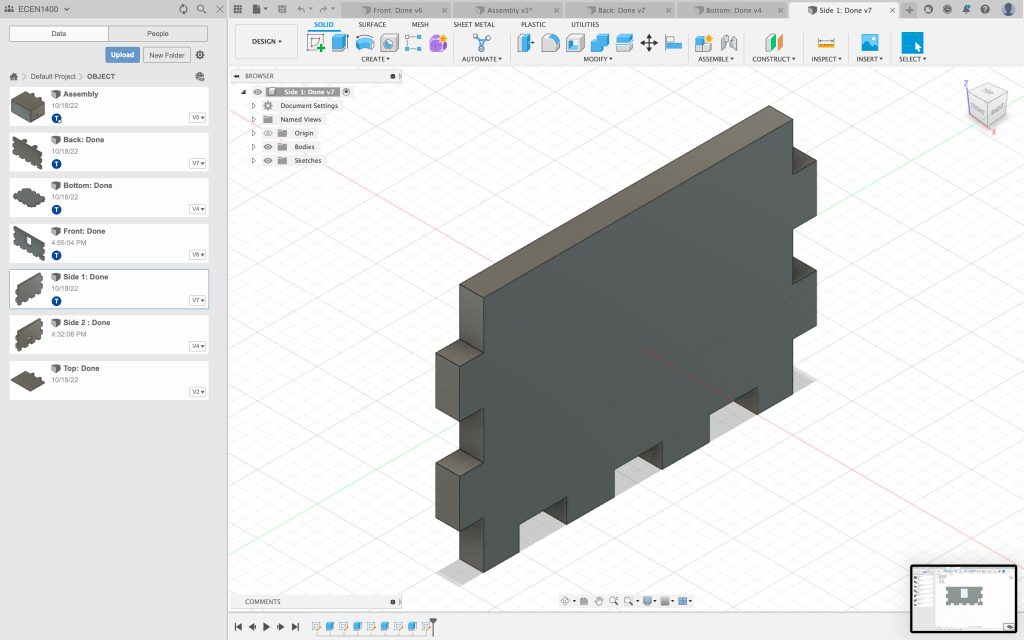Open the Assembly v5 document tab
This screenshot has width=1024, height=640.
[x=509, y=10]
